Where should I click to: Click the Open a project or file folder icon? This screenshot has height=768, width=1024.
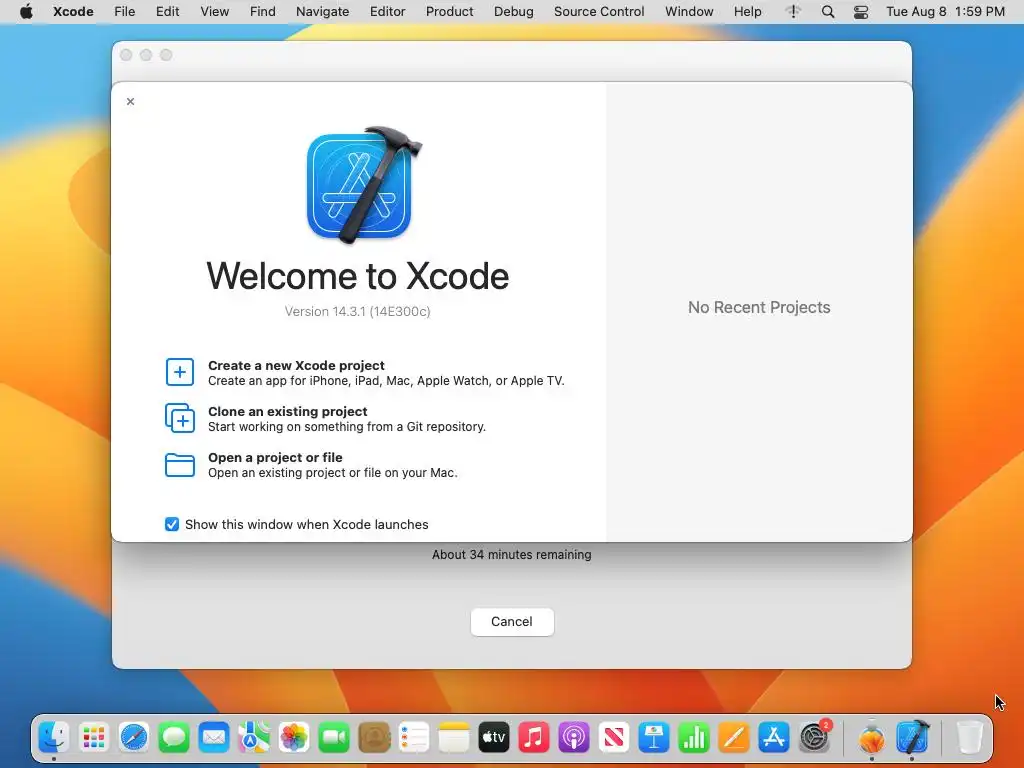180,465
